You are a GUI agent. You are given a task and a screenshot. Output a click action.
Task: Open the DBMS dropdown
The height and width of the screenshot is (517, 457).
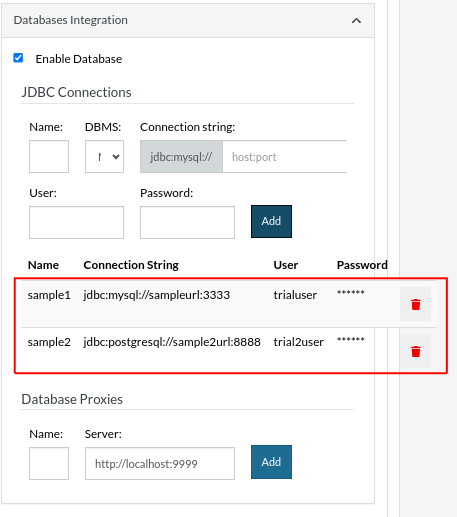[x=104, y=156]
